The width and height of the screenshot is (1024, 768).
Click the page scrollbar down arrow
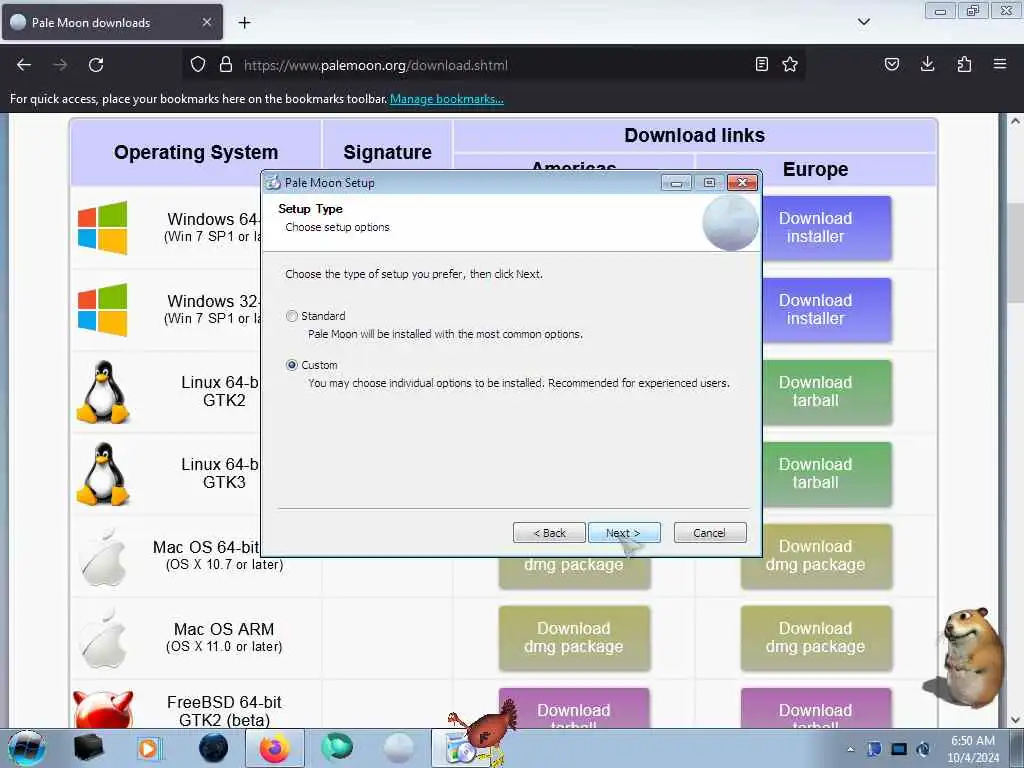[x=1015, y=720]
